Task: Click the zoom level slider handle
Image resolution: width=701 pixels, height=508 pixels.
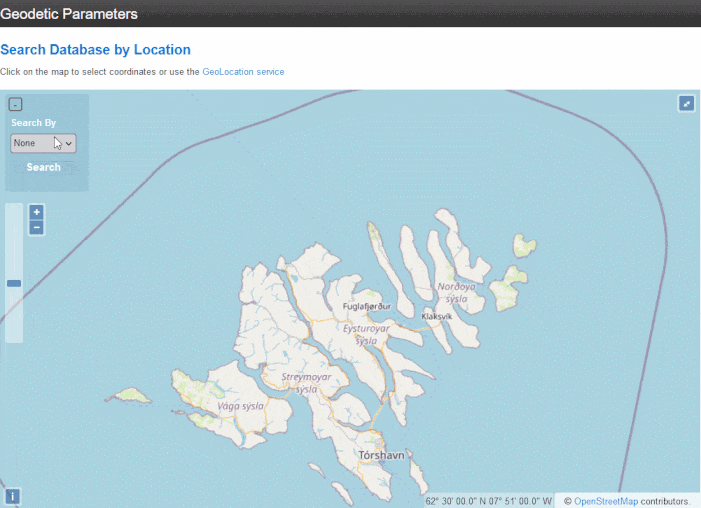Action: 14,283
